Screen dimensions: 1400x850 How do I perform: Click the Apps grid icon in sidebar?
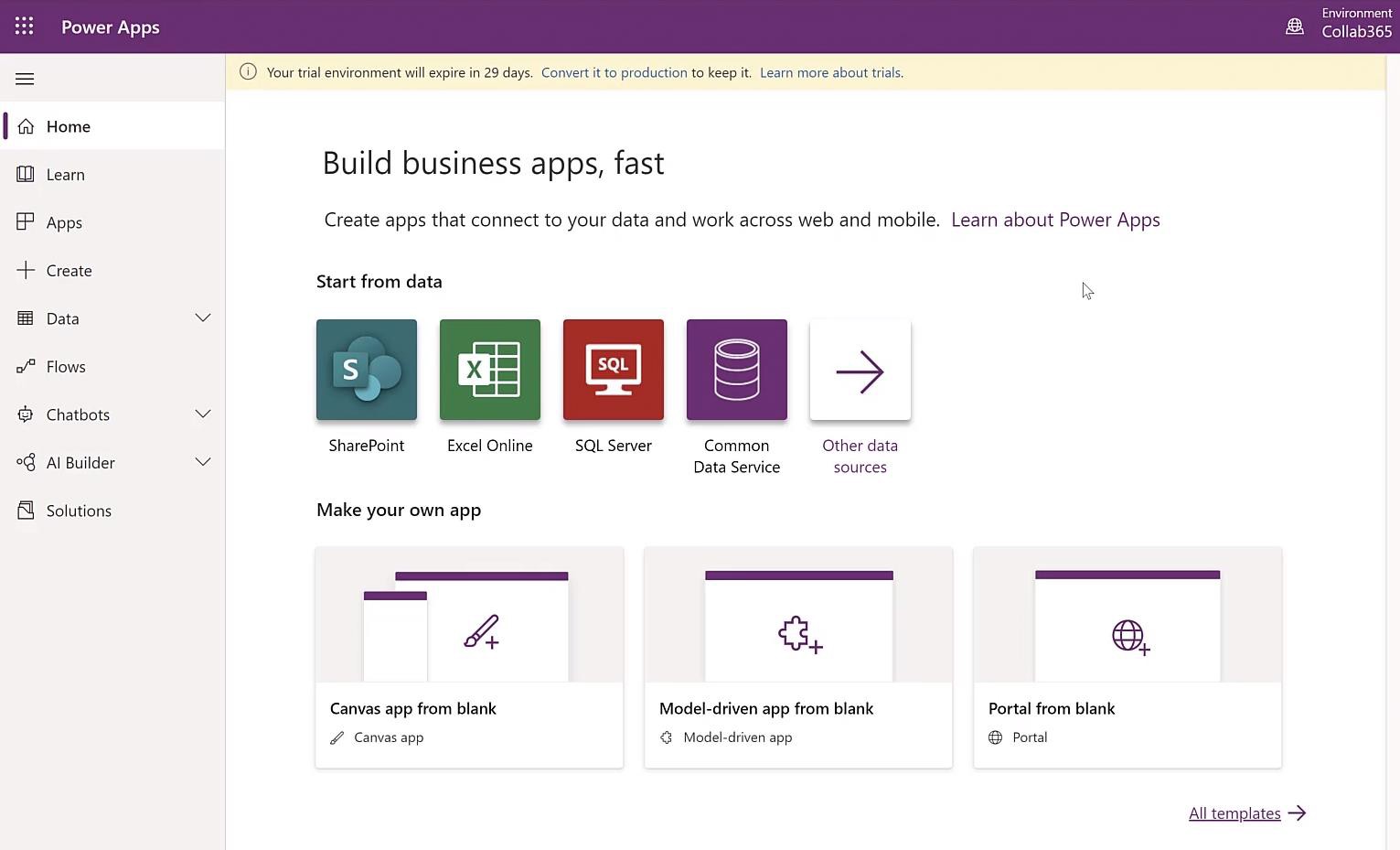coord(26,222)
